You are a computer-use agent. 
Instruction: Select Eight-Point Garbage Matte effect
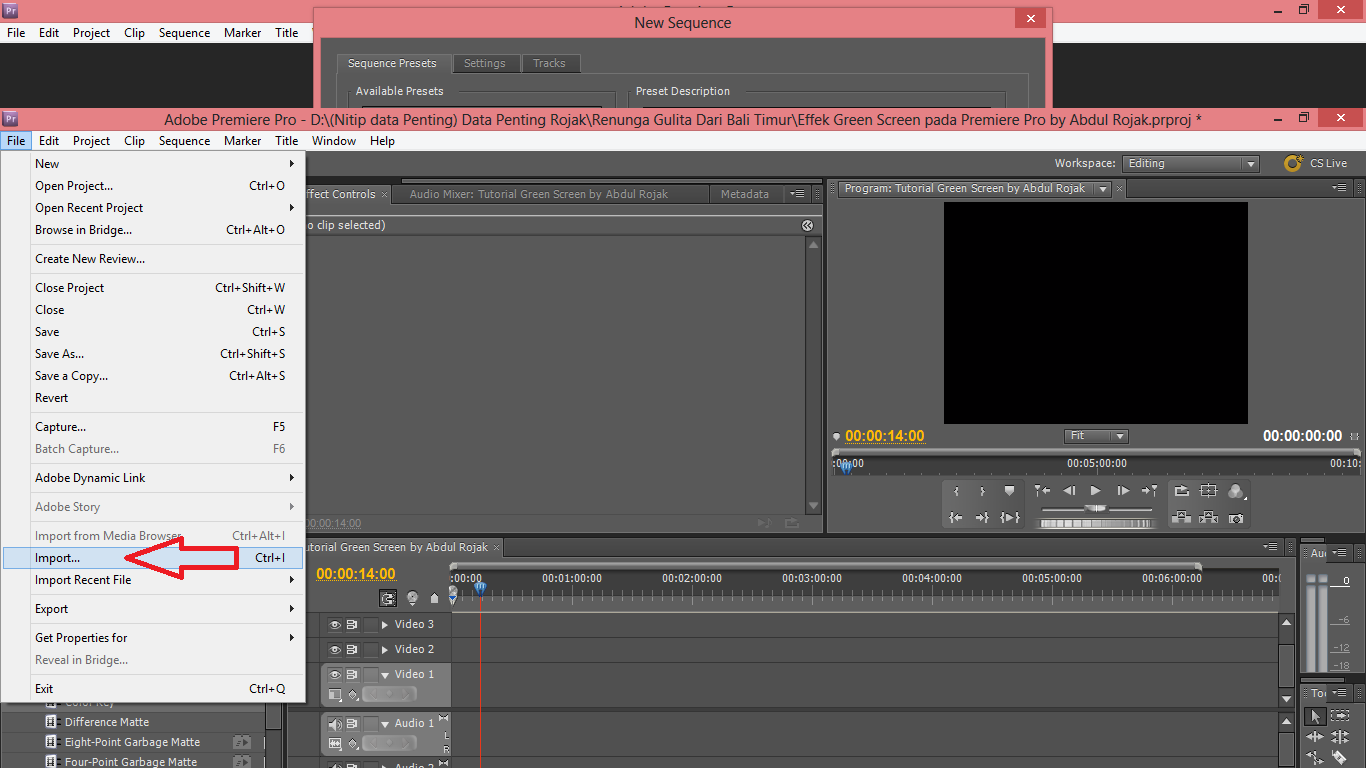(132, 742)
